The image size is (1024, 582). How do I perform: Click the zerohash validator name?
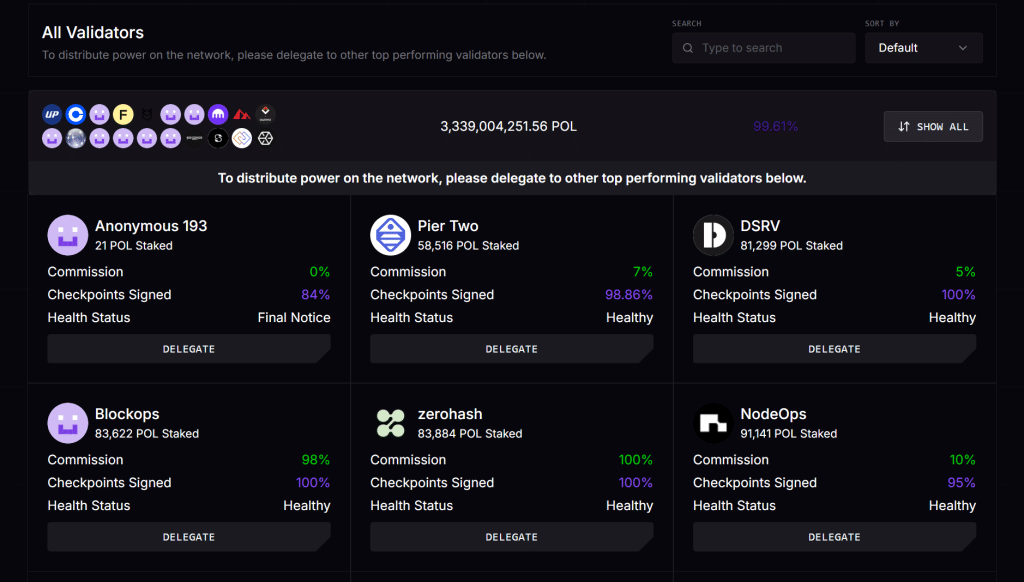(x=450, y=414)
